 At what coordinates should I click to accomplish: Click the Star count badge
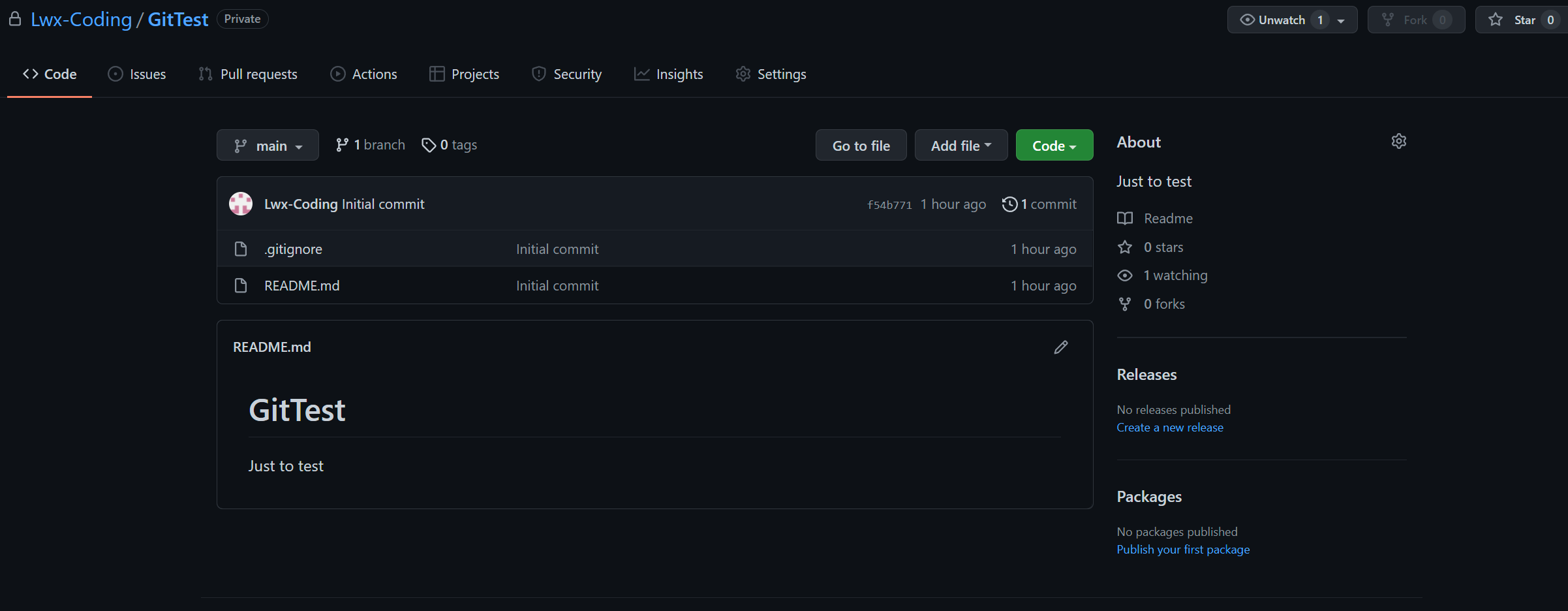coord(1550,20)
